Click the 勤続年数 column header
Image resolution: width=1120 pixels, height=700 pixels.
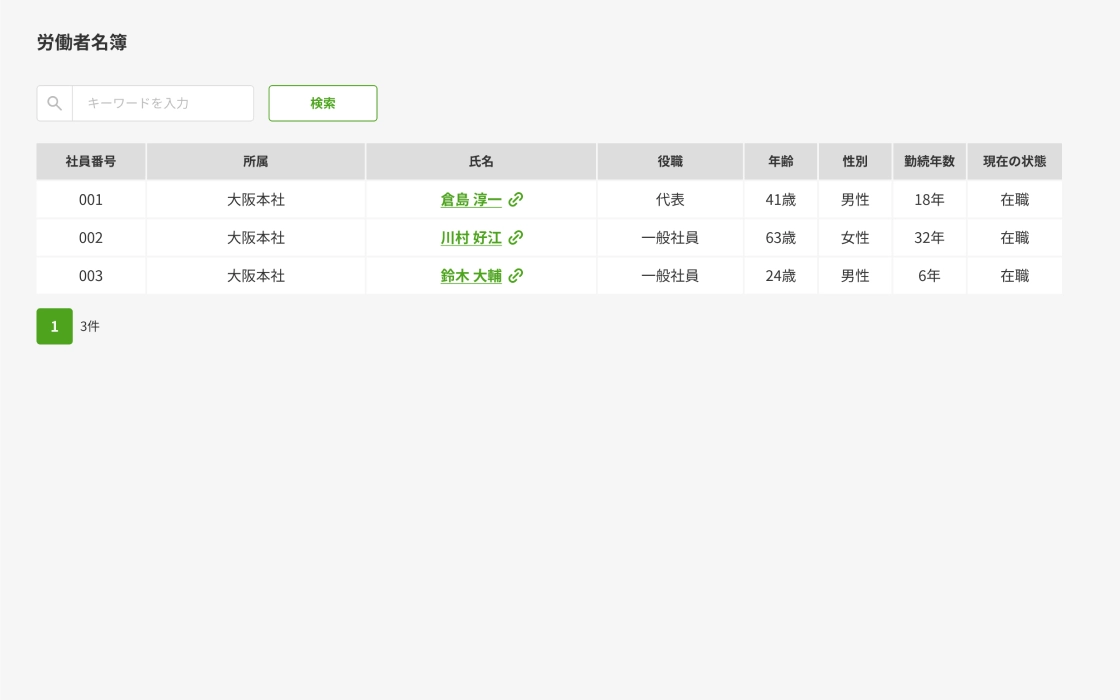tap(929, 161)
